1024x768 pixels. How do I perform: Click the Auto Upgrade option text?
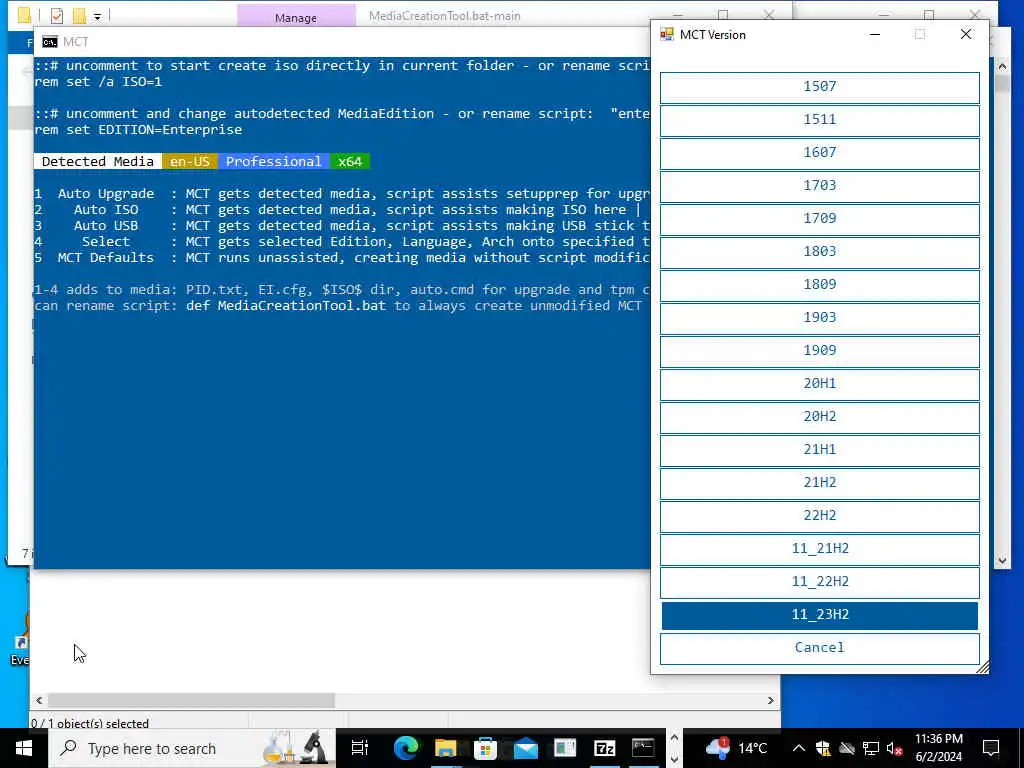pyautogui.click(x=106, y=193)
